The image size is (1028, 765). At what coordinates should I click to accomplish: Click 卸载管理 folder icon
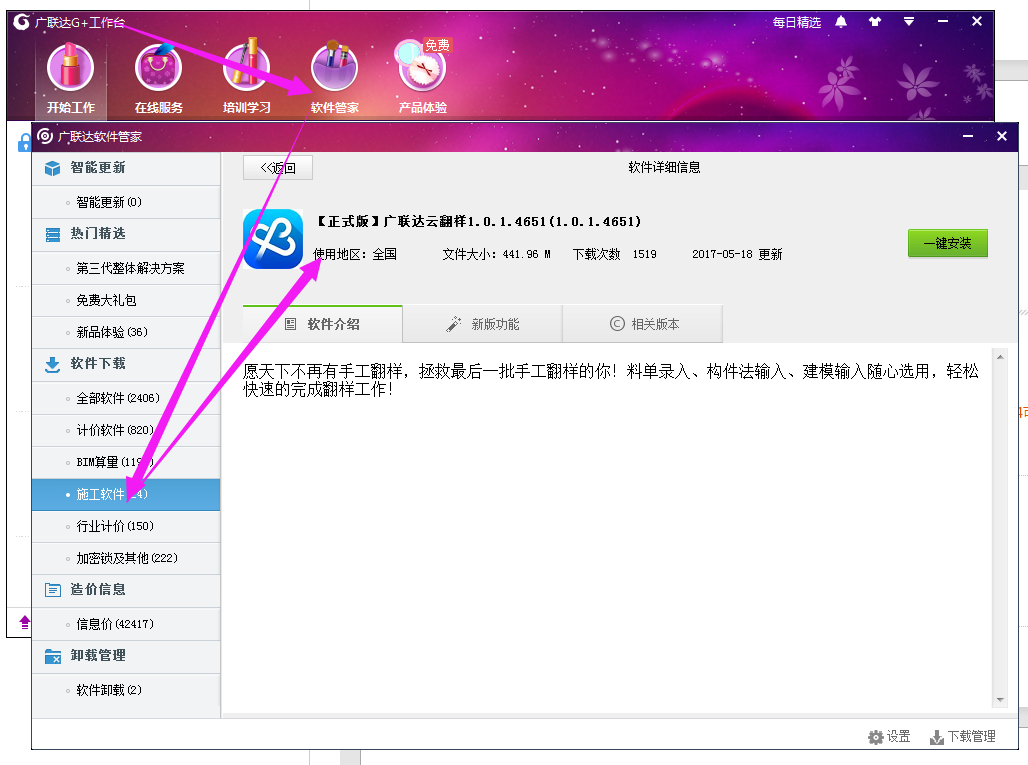point(52,656)
